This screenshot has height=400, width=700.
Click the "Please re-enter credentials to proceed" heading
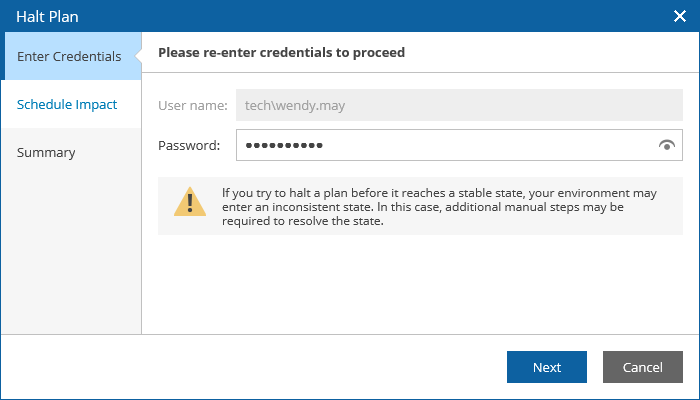281,52
